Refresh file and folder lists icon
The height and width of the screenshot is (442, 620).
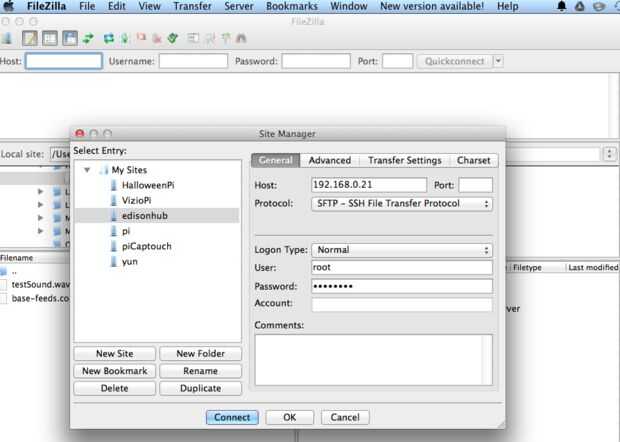point(109,38)
